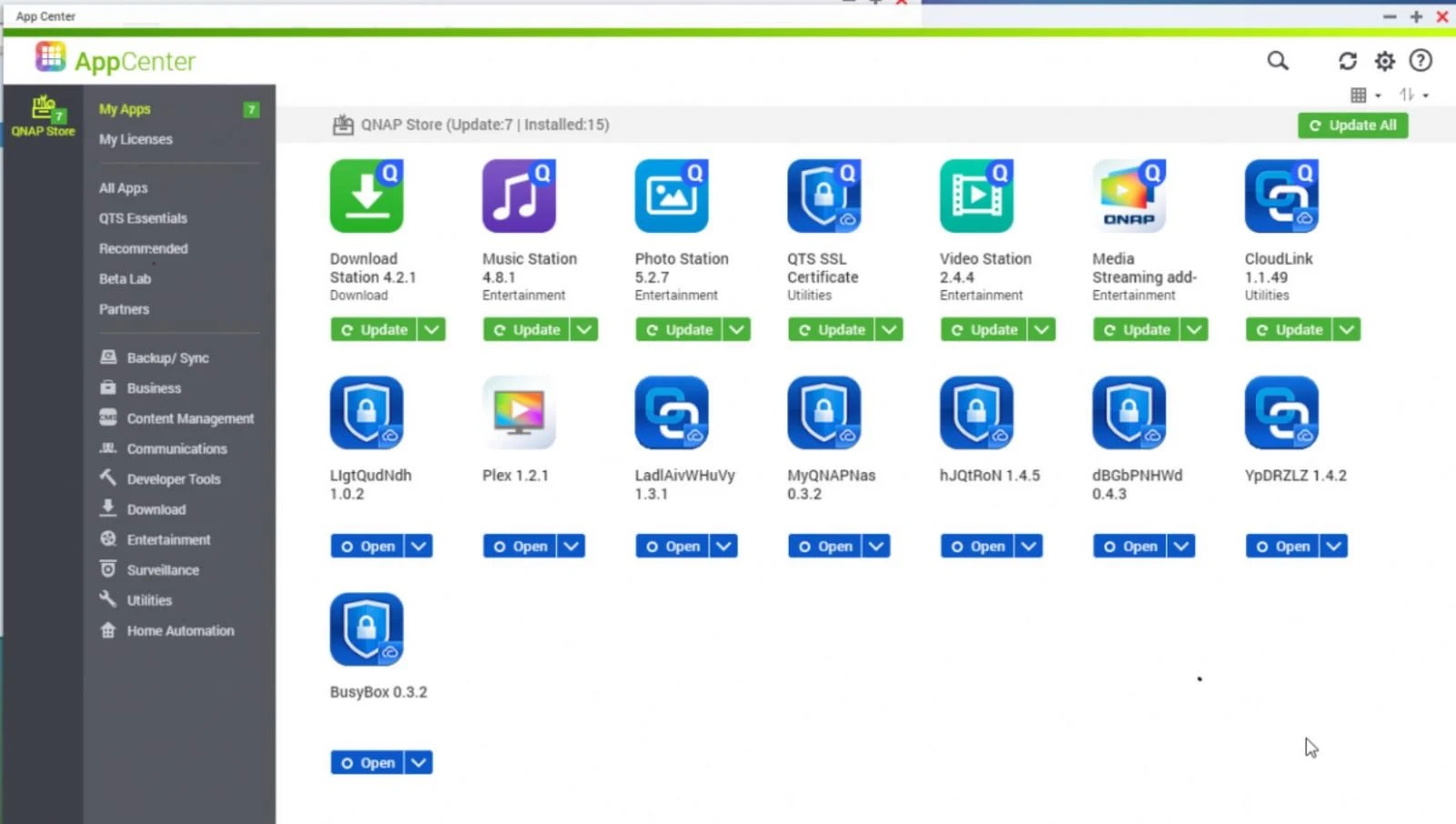Click the dBGbPNHWd app icon

[1129, 413]
